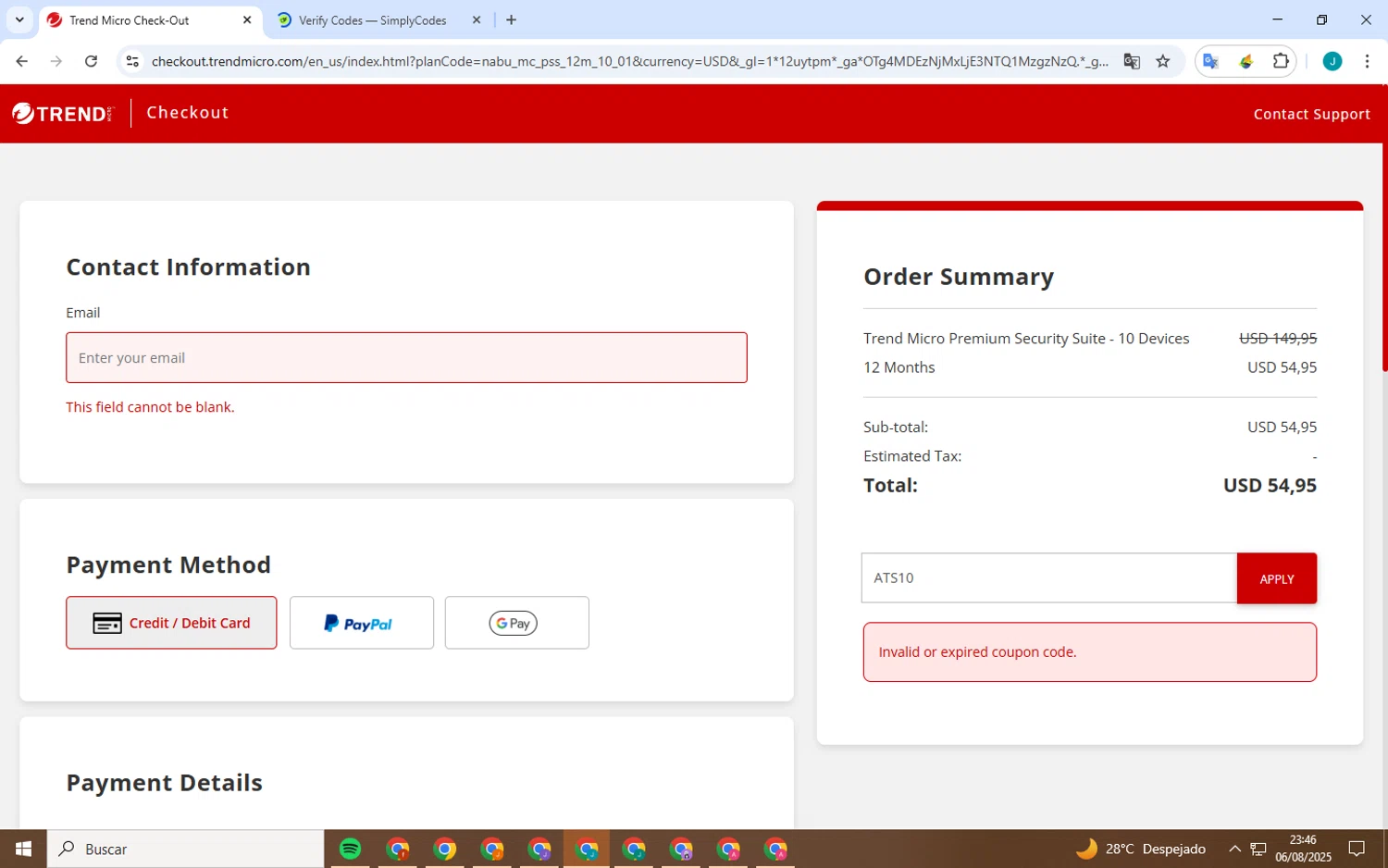Click the 'Invalid or expired coupon code.' message

[x=977, y=651]
